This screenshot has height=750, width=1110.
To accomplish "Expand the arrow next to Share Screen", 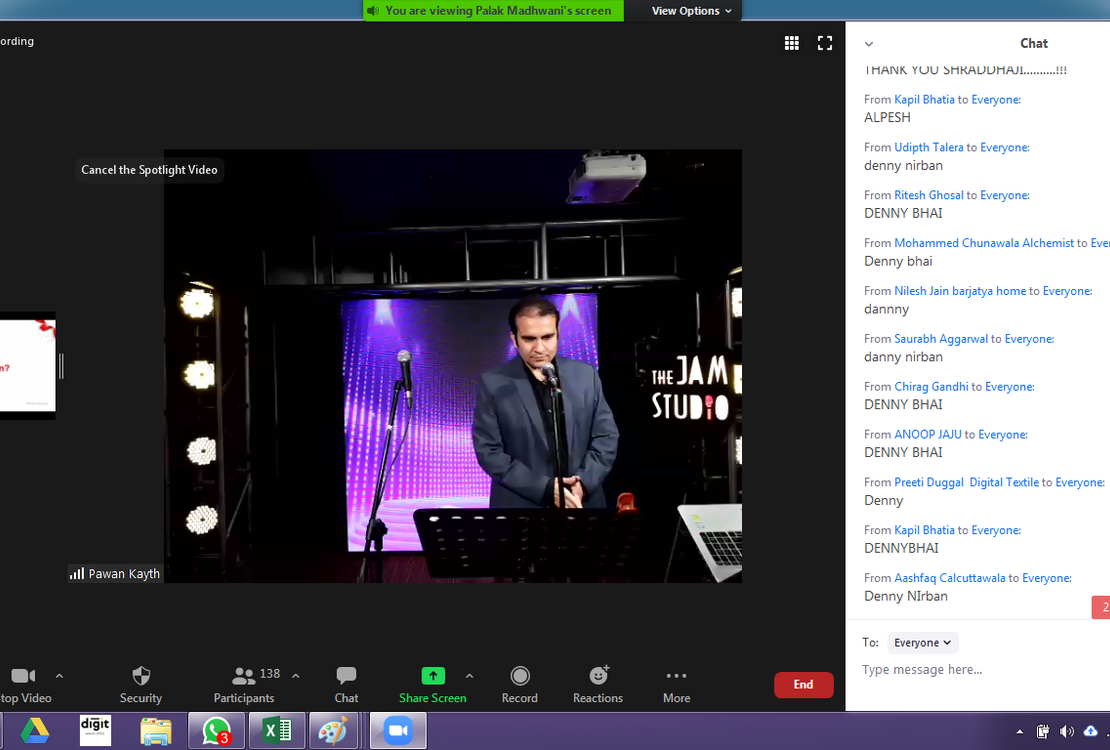I will pos(470,676).
